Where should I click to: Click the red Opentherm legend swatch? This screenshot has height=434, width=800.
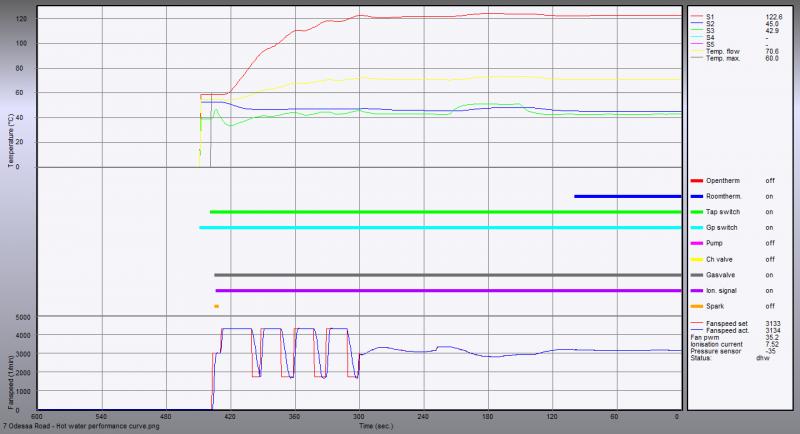(696, 181)
